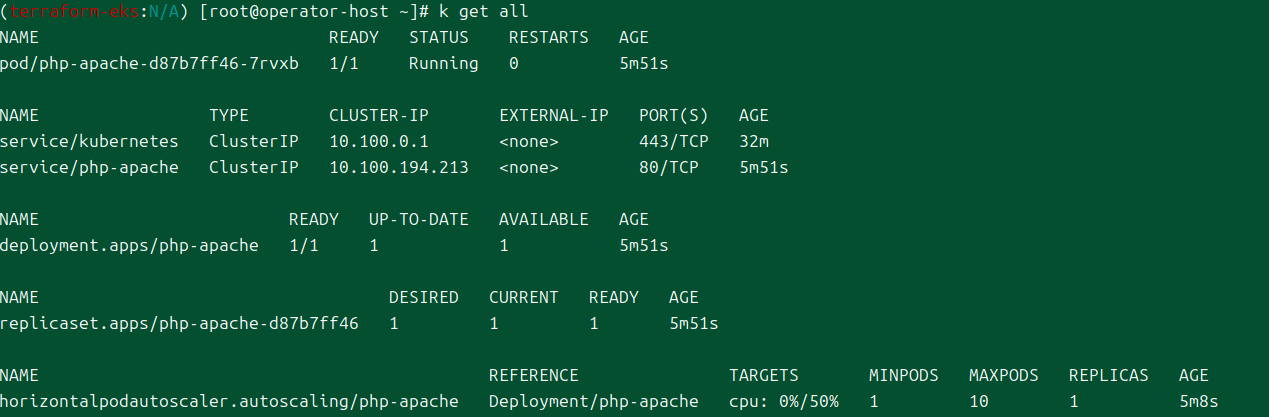Click the TARGETS column header

point(764,376)
